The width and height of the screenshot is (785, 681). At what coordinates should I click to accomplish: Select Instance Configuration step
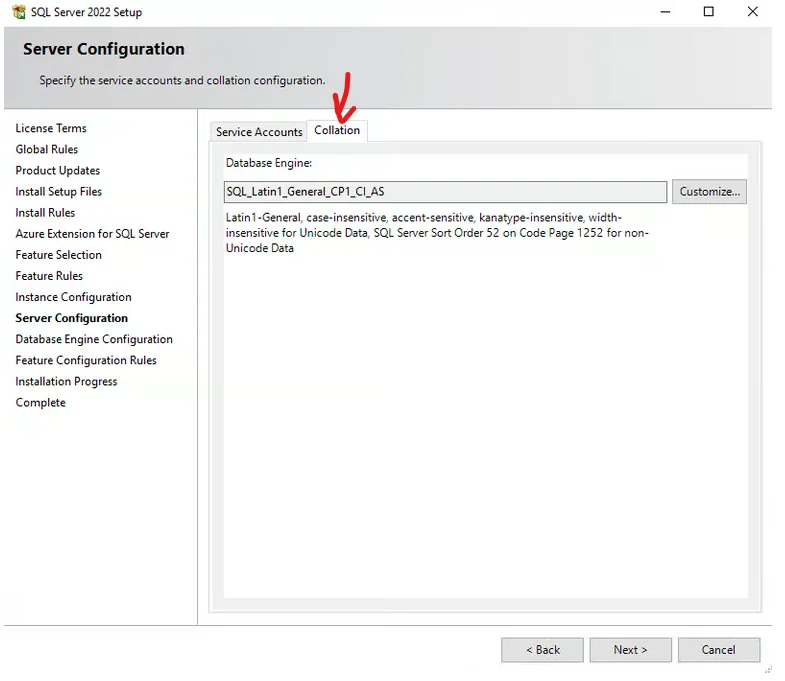(74, 297)
